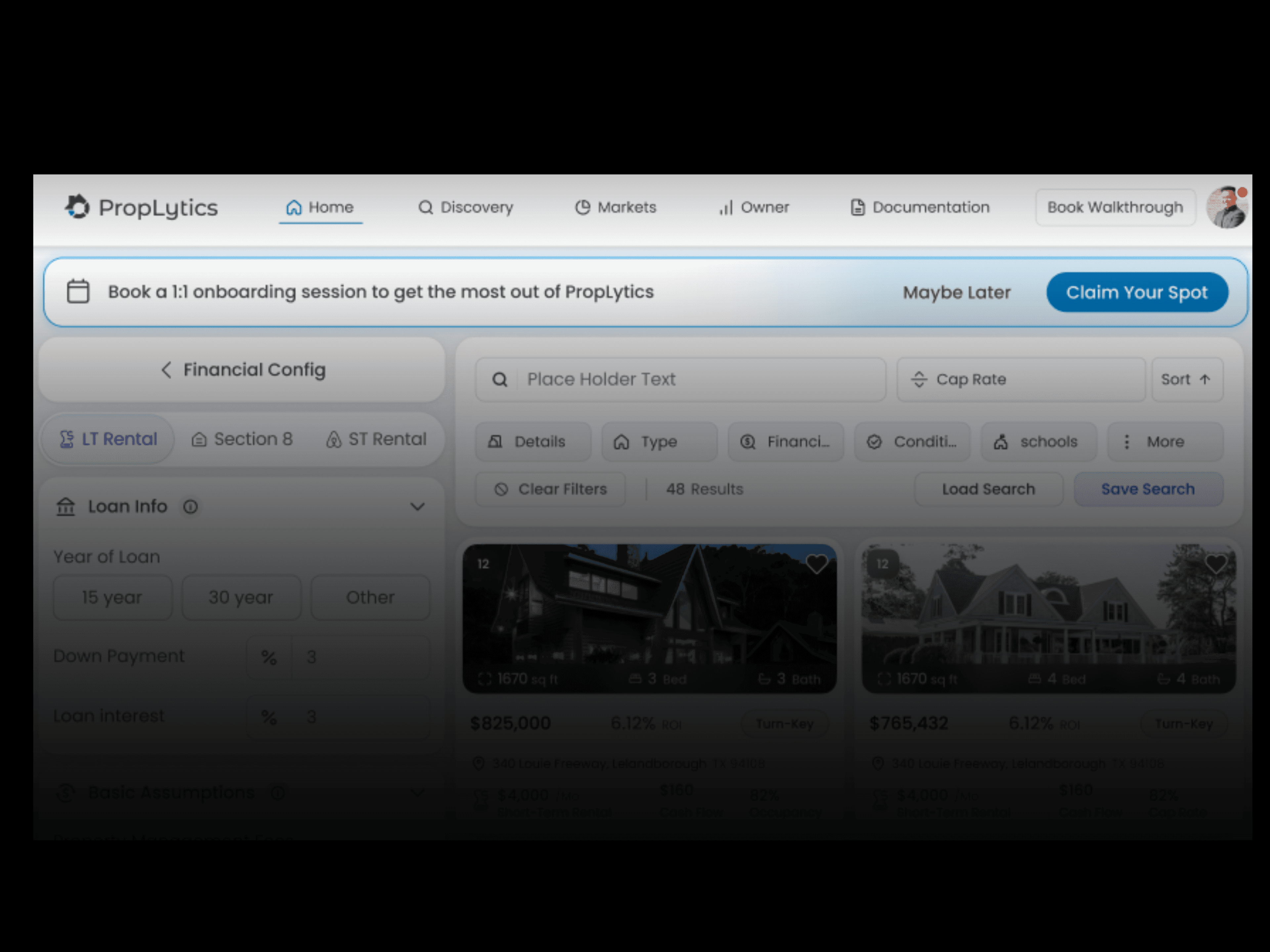Click the back chevron beside Financial Config
Viewport: 1270px width, 952px height.
point(166,370)
